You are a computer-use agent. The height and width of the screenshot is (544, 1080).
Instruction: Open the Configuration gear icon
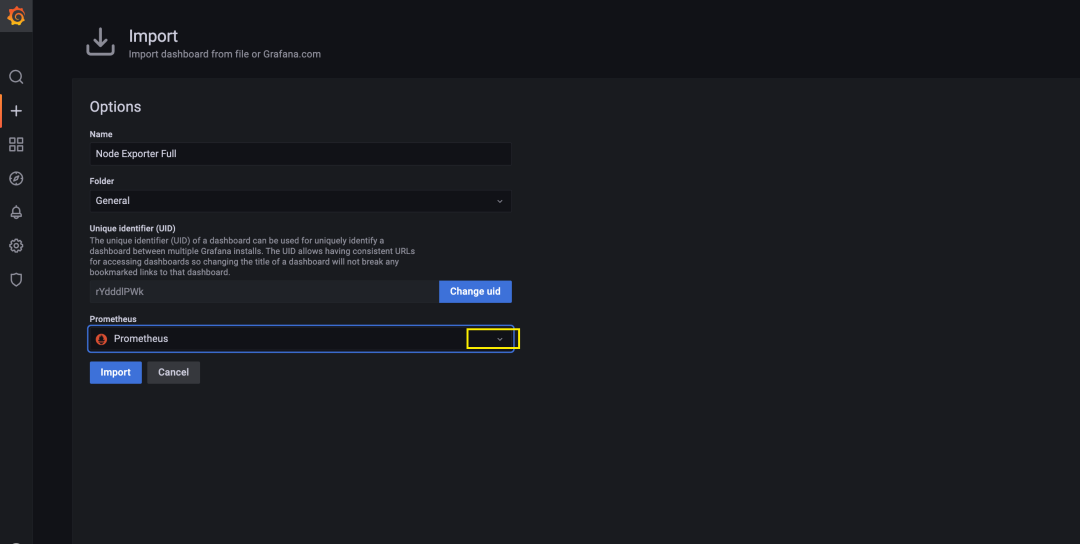pos(16,246)
